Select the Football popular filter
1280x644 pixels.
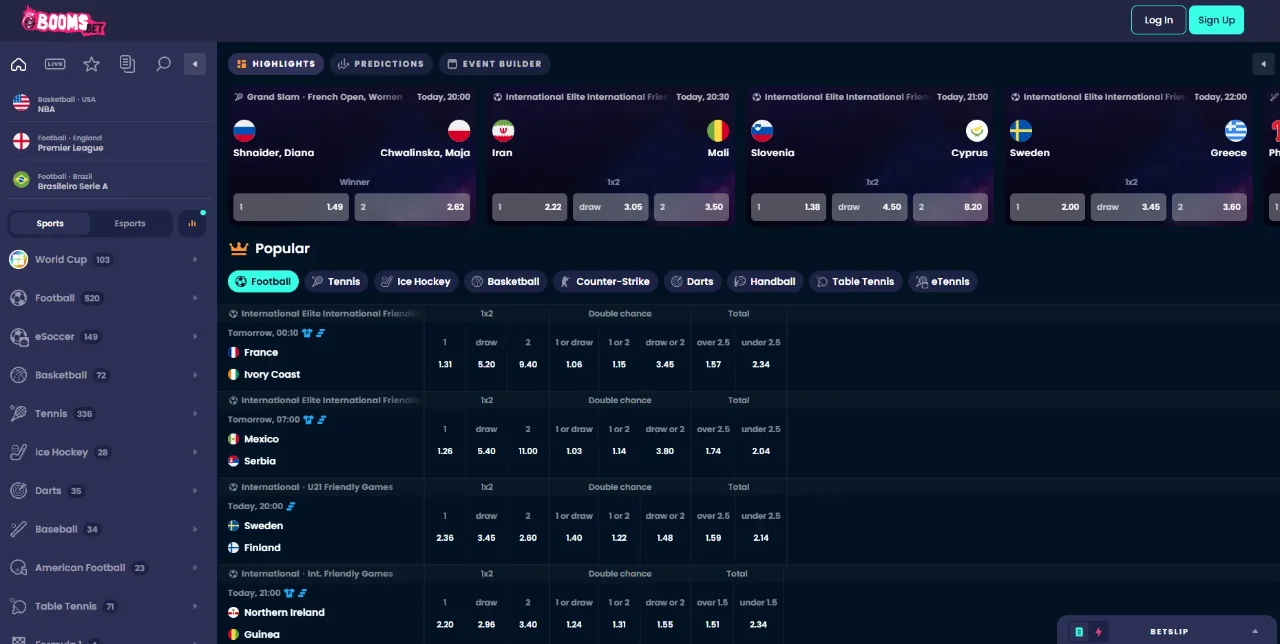point(264,282)
